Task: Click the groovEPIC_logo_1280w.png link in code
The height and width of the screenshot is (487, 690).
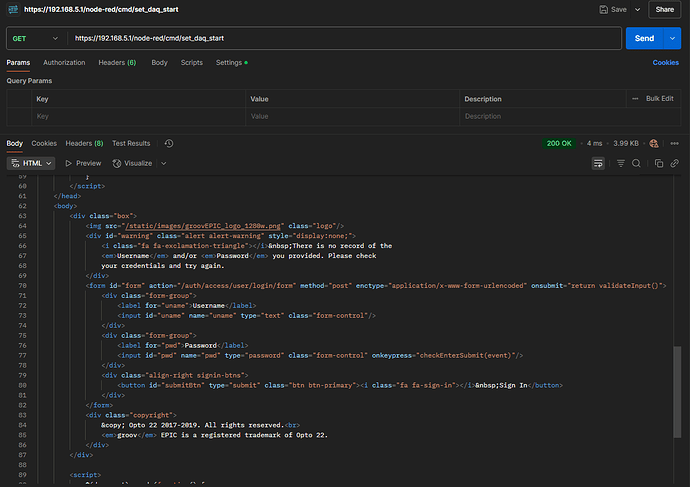Action: click(203, 226)
